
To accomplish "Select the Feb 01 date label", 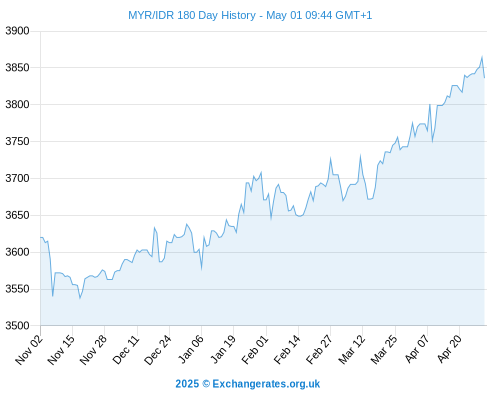I will tap(255, 349).
